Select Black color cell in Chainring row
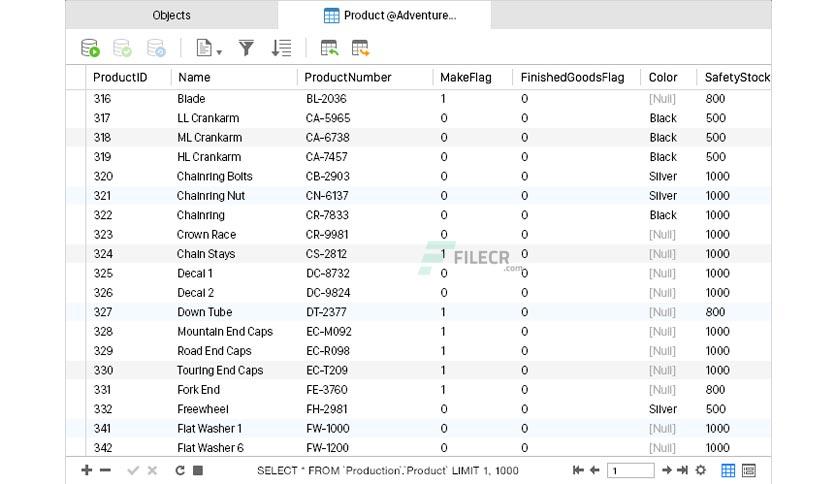 [663, 215]
